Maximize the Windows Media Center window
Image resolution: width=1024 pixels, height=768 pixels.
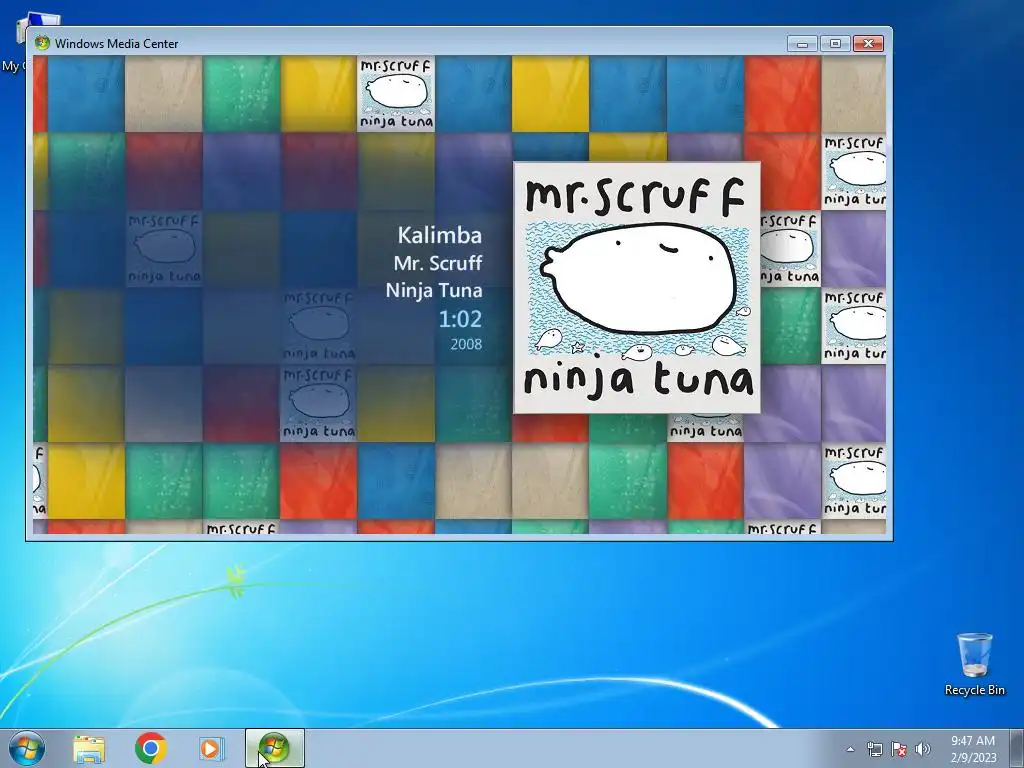pos(835,44)
